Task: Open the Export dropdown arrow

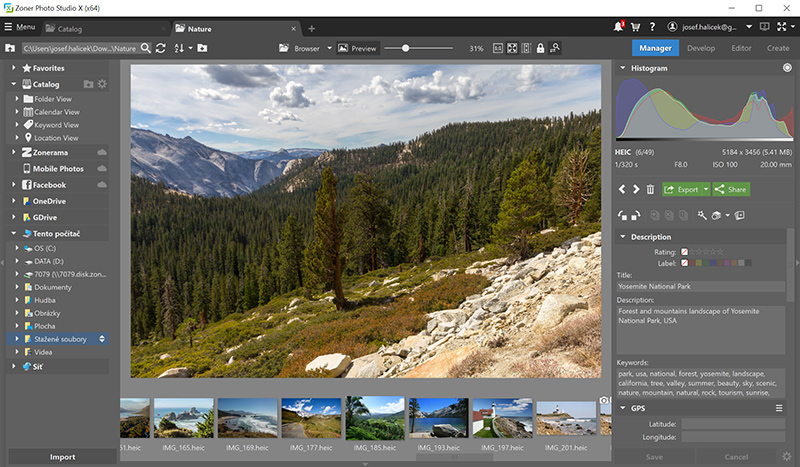Action: tap(706, 189)
